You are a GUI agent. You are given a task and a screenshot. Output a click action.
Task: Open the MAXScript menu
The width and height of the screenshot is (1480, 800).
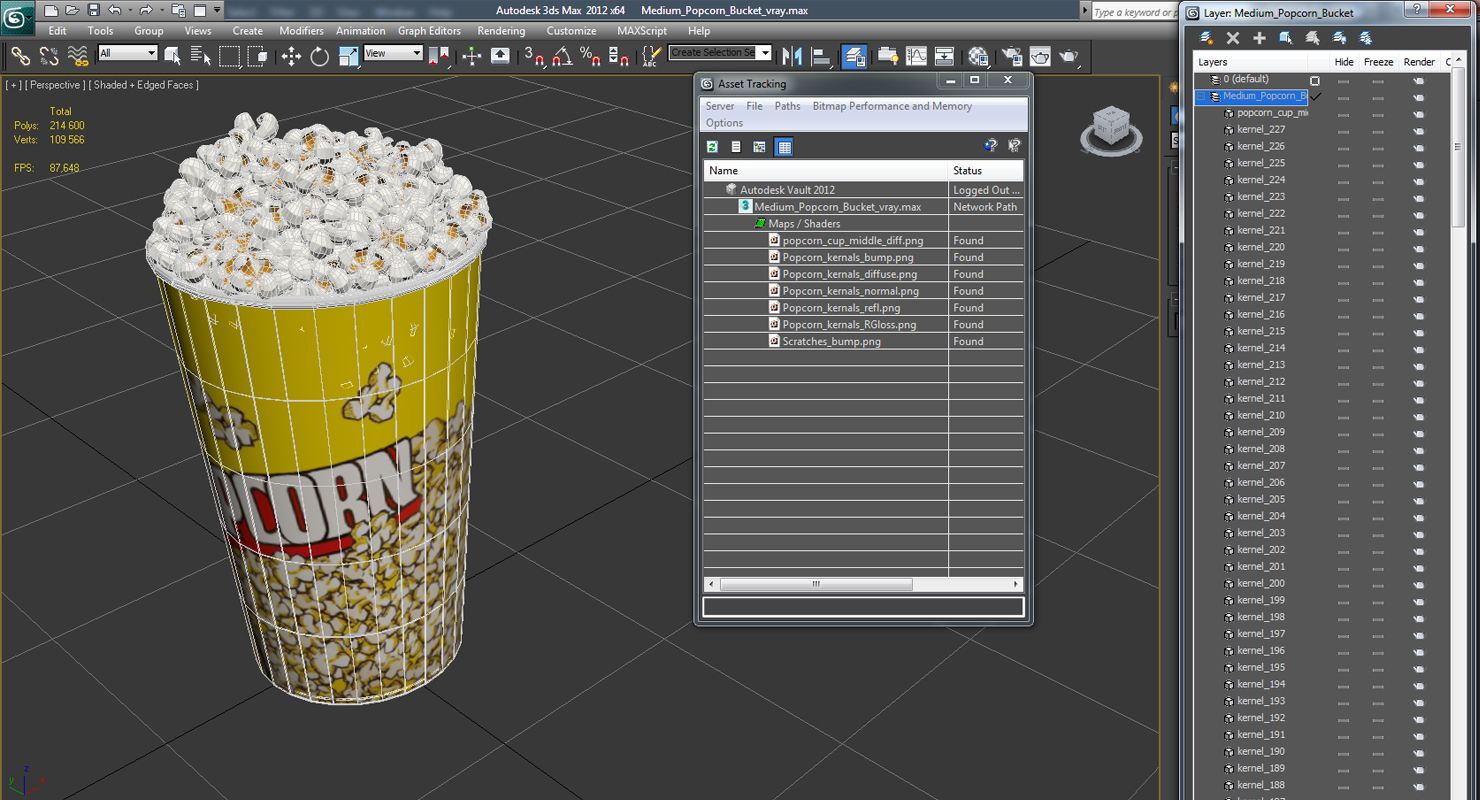pos(641,31)
